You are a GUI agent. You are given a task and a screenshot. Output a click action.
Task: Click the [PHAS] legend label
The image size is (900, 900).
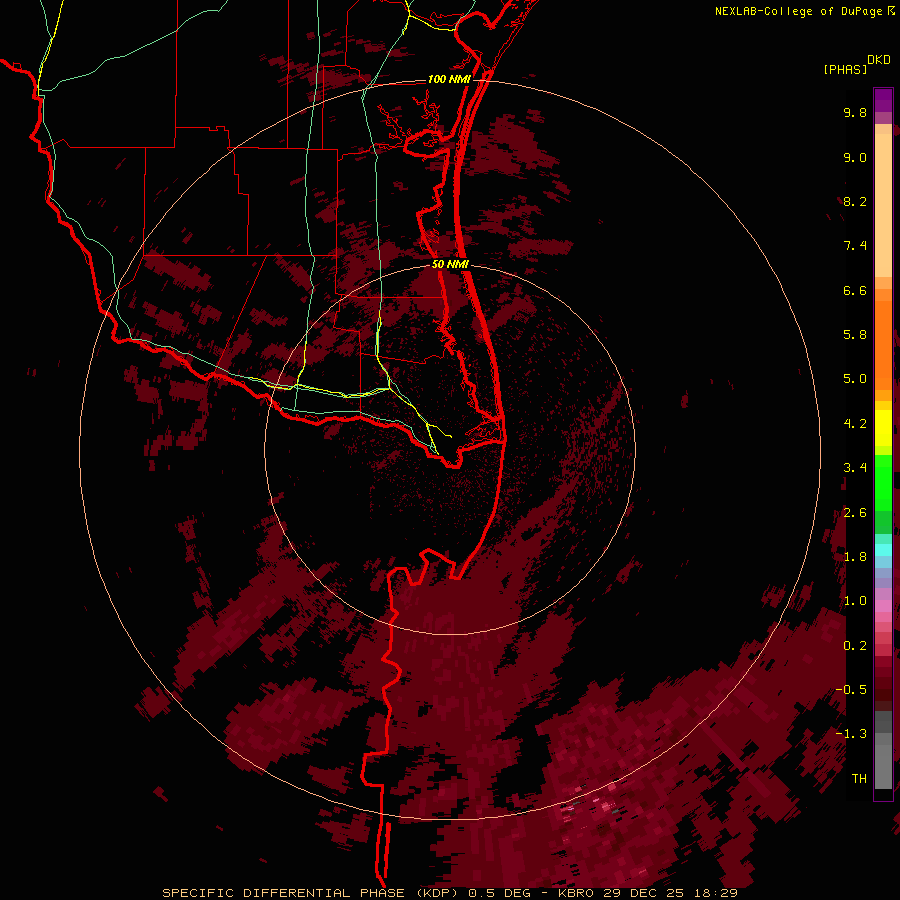pos(845,70)
